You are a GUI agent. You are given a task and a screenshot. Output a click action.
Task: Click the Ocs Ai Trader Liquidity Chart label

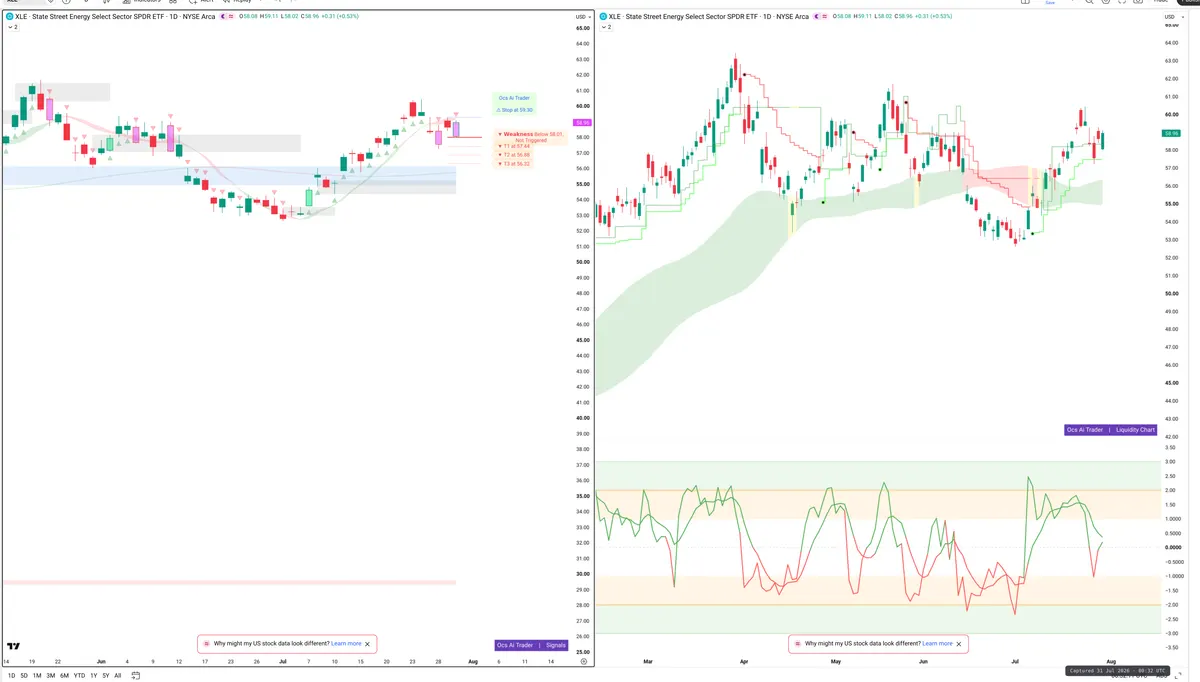pyautogui.click(x=1111, y=430)
